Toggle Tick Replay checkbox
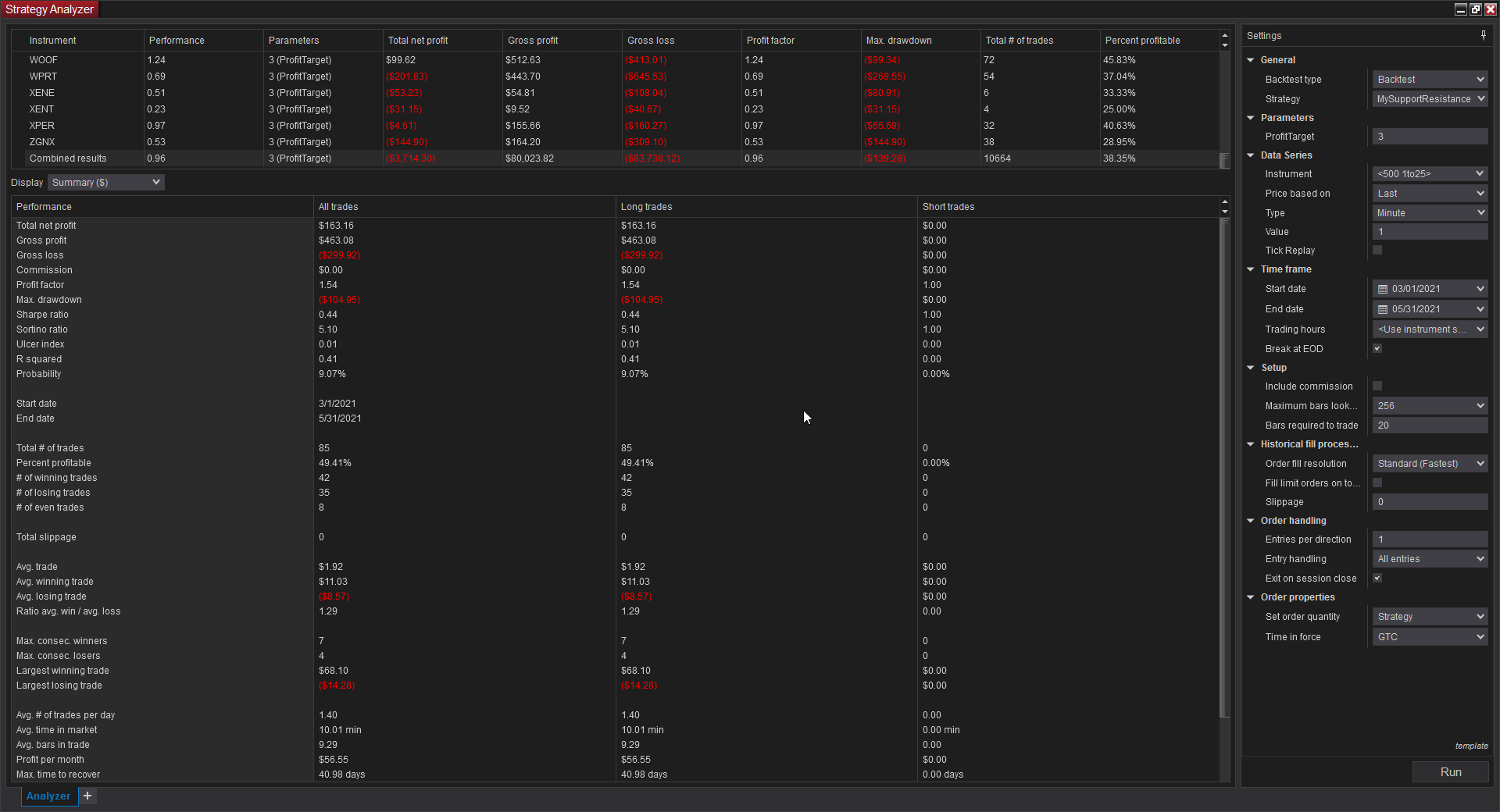The height and width of the screenshot is (812, 1500). point(1377,250)
